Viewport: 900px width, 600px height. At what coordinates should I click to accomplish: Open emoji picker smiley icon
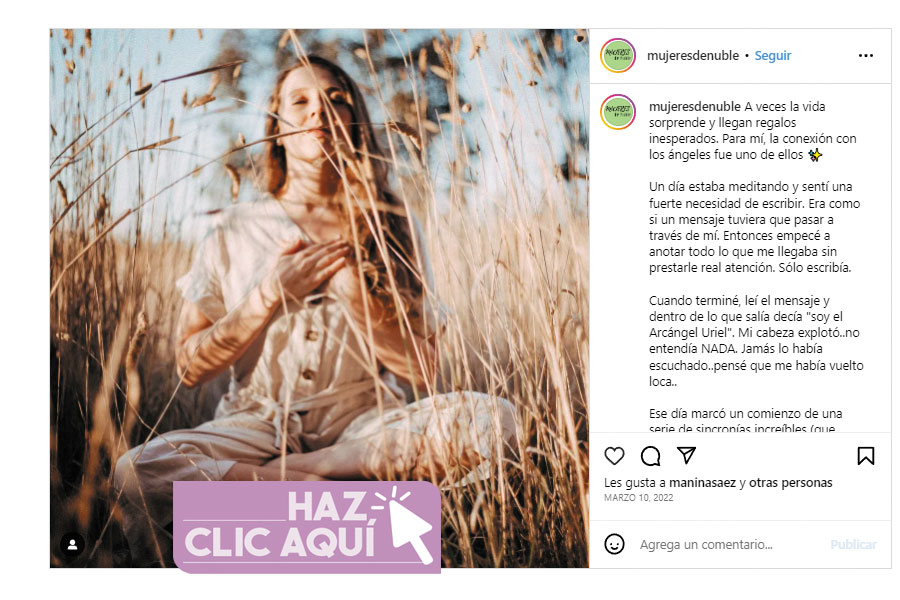(614, 544)
